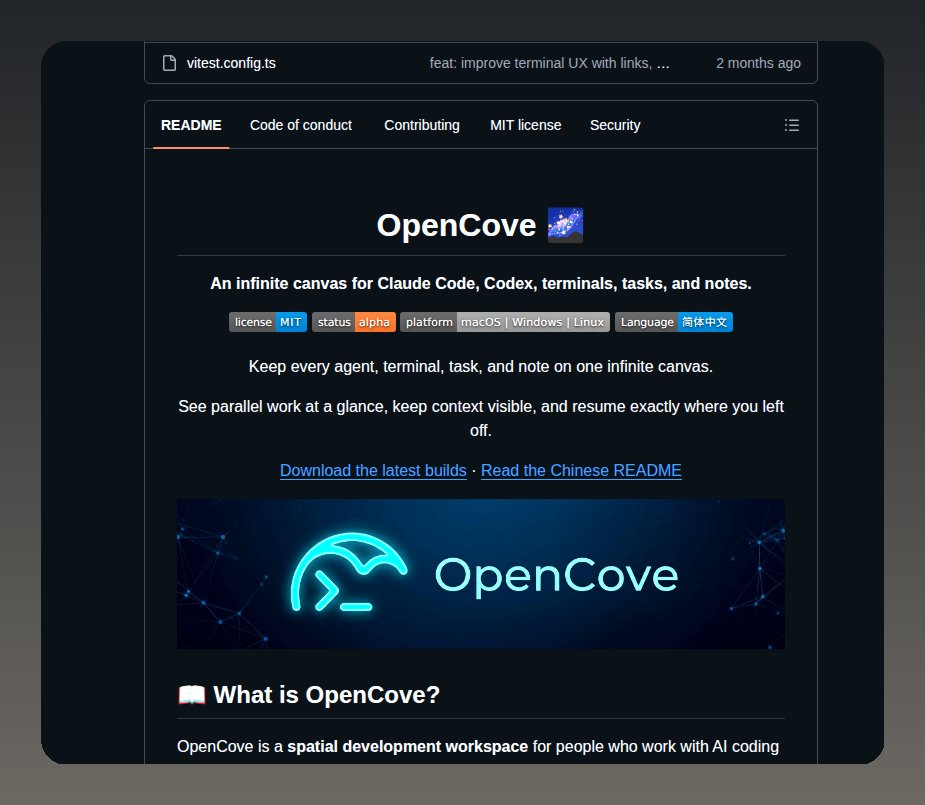This screenshot has height=805, width=925.
Task: Click the 'What is OpenCove?' heading
Action: click(326, 695)
